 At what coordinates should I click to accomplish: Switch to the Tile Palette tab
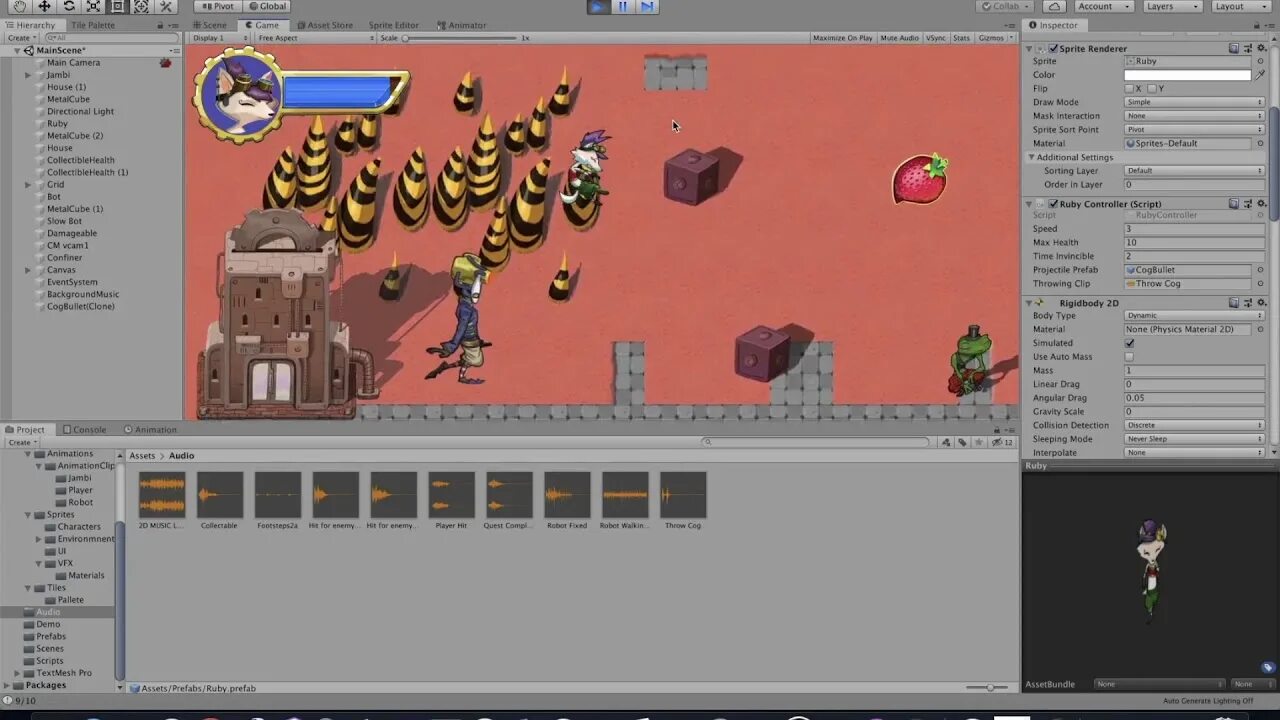[92, 25]
